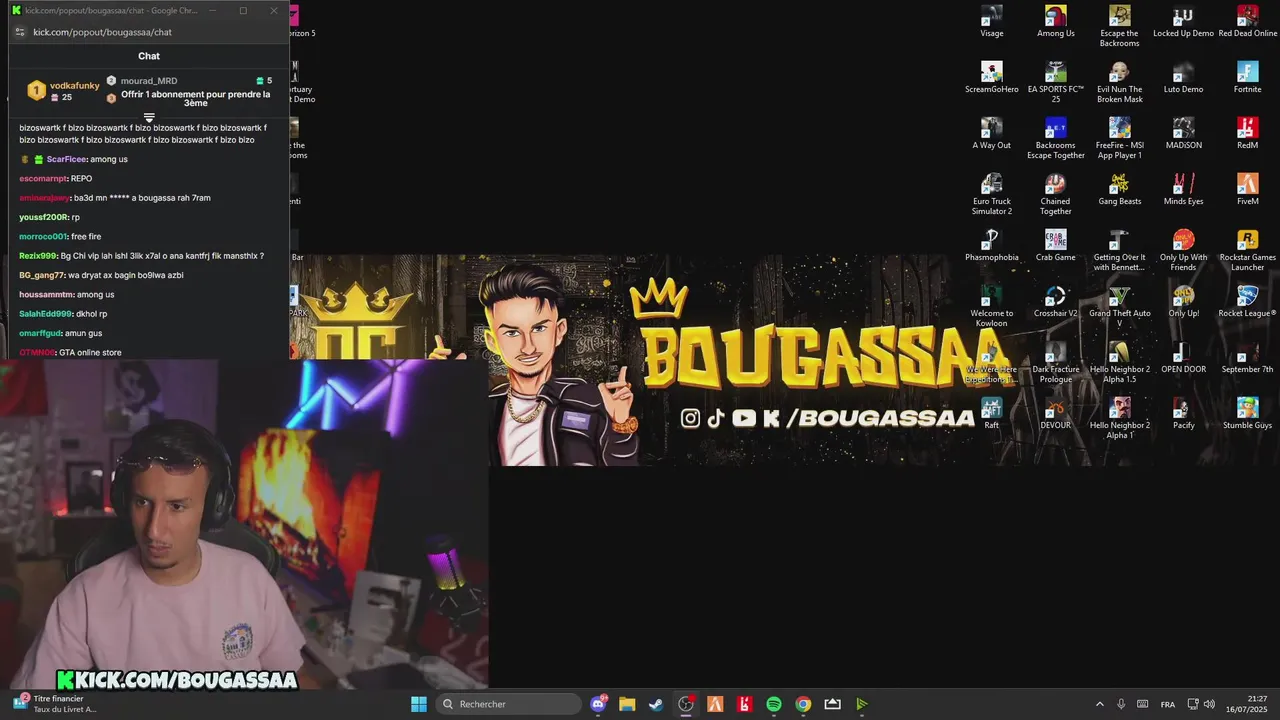Open Getting Over It with Bennett shortcut
This screenshot has height=720, width=1280.
pyautogui.click(x=1119, y=251)
